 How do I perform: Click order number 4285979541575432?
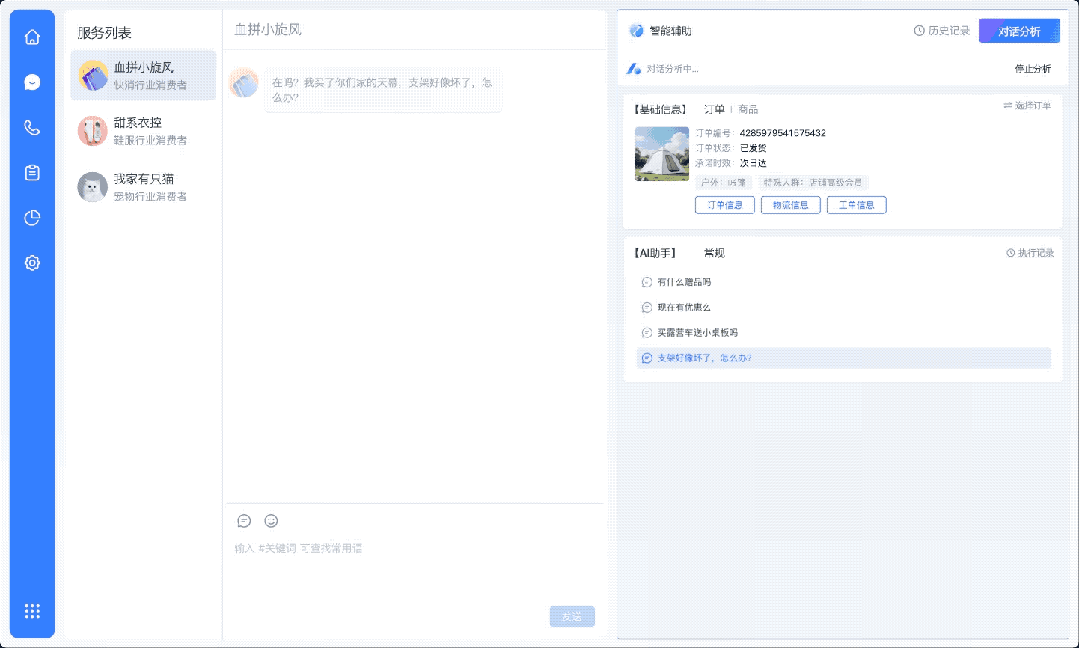(782, 133)
